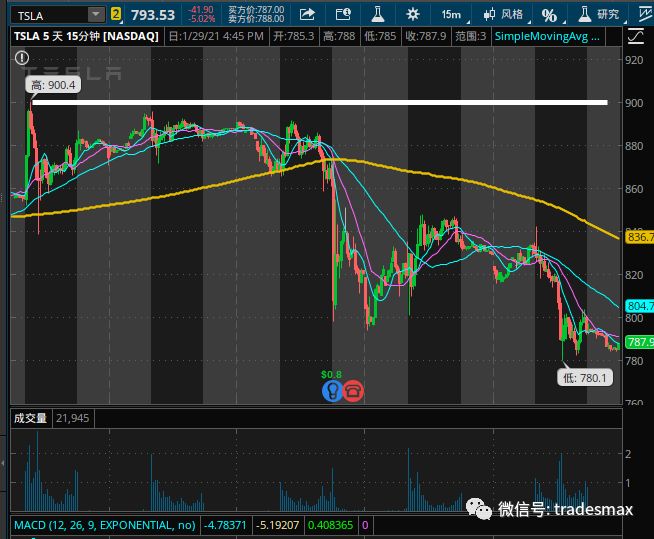Click the green 787.9 price axis tag
Screen dimensions: 654x539
click(x=639, y=342)
